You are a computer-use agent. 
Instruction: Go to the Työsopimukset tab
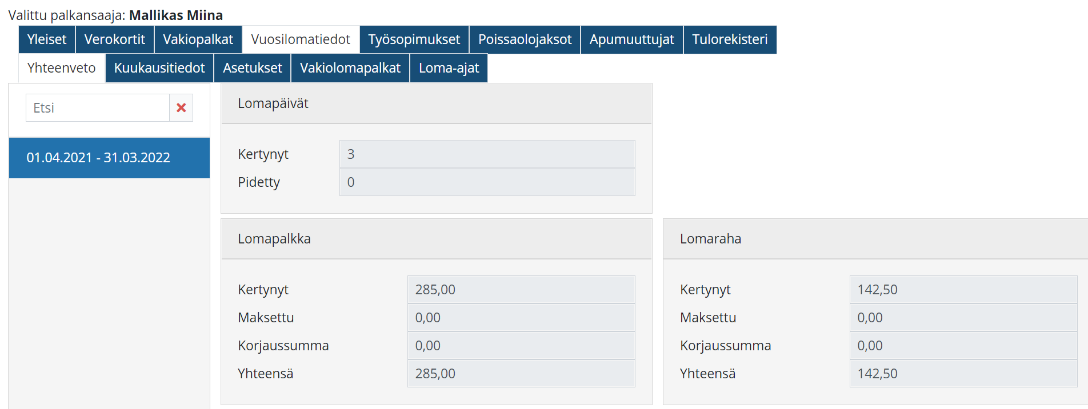(x=414, y=39)
